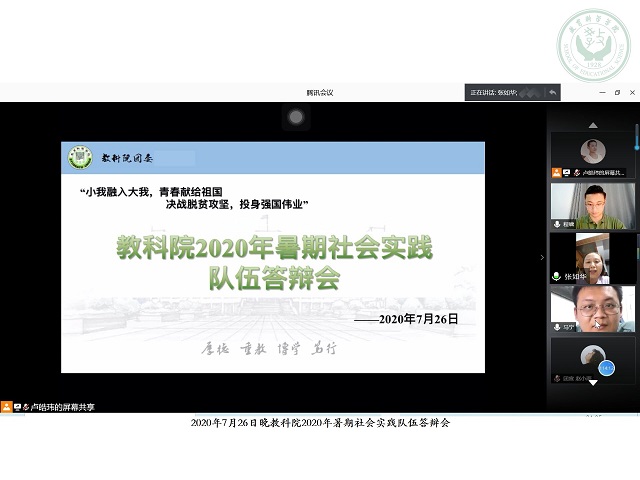The width and height of the screenshot is (640, 480).
Task: Click the orange person icon in the bottom-left share bar
Action: tap(7, 407)
